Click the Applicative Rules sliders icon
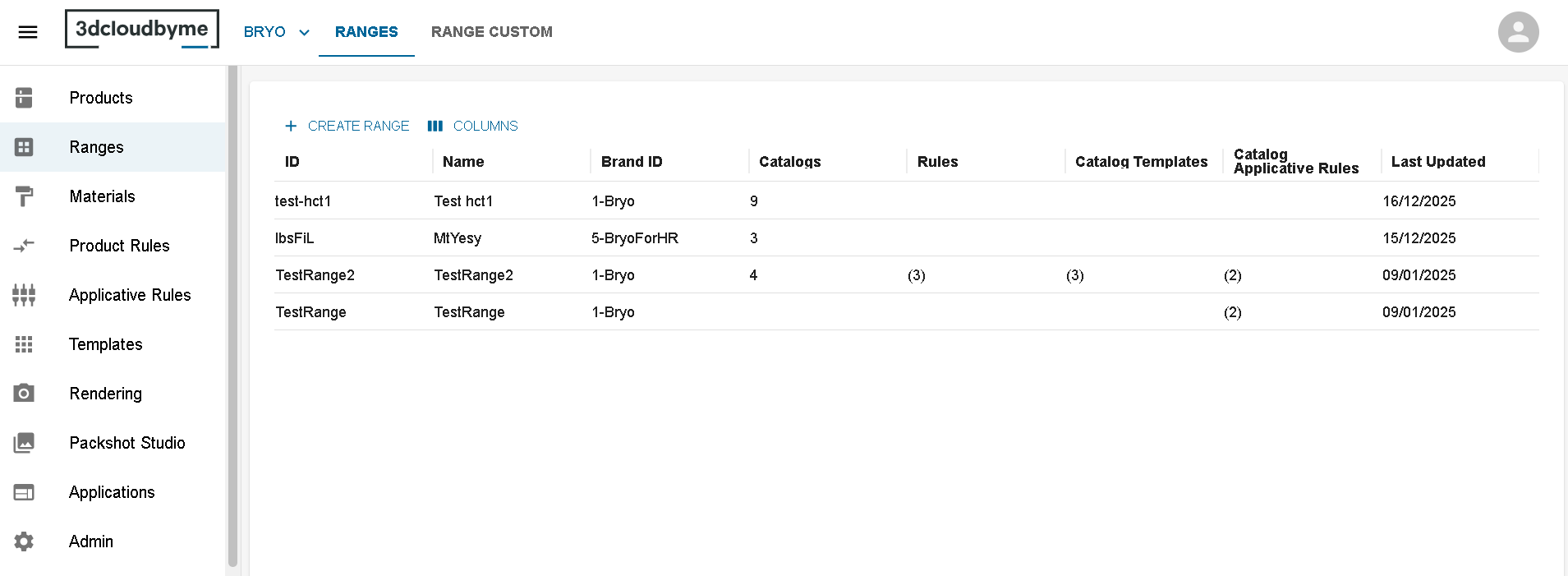Viewport: 1568px width, 576px height. pyautogui.click(x=24, y=295)
